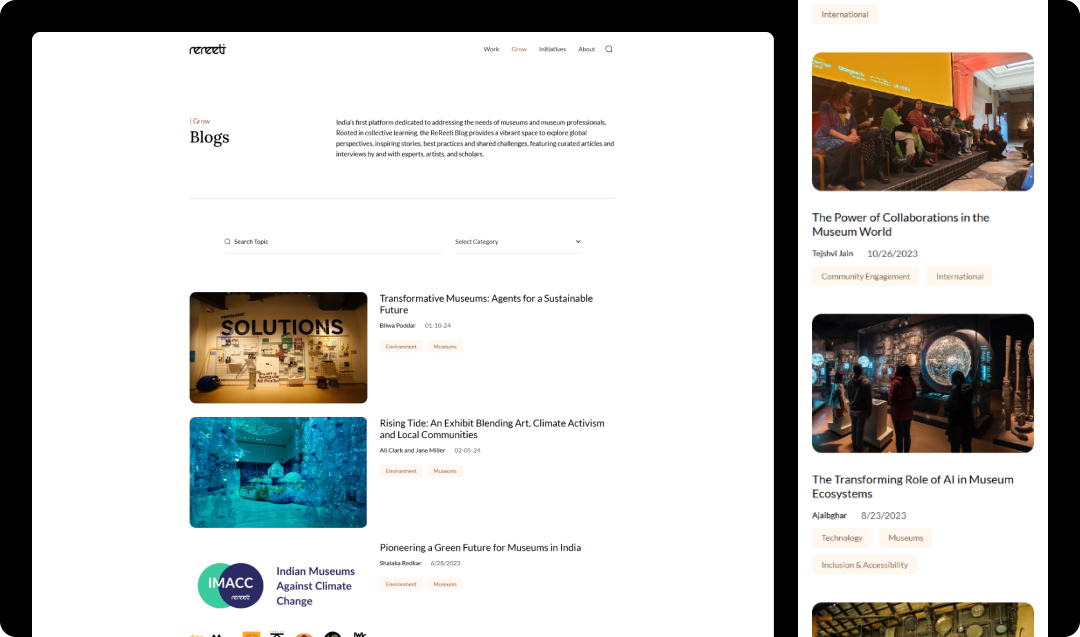This screenshot has width=1080, height=637.
Task: Click the date 6/28/2023
Action: (x=445, y=563)
